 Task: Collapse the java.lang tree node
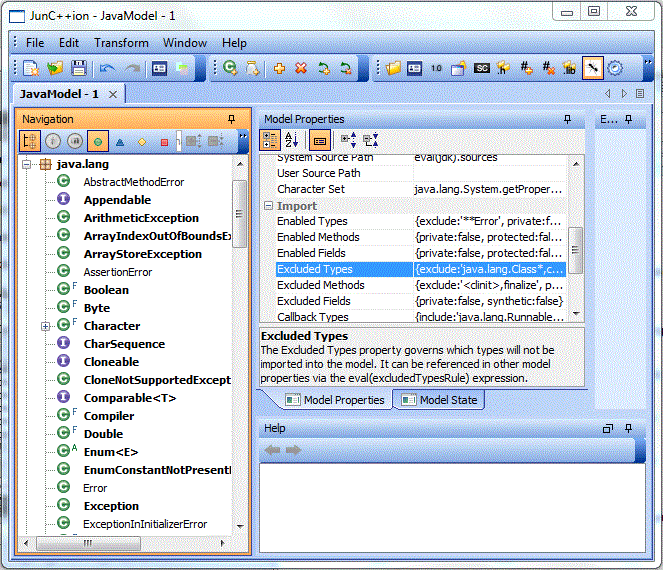click(26, 164)
